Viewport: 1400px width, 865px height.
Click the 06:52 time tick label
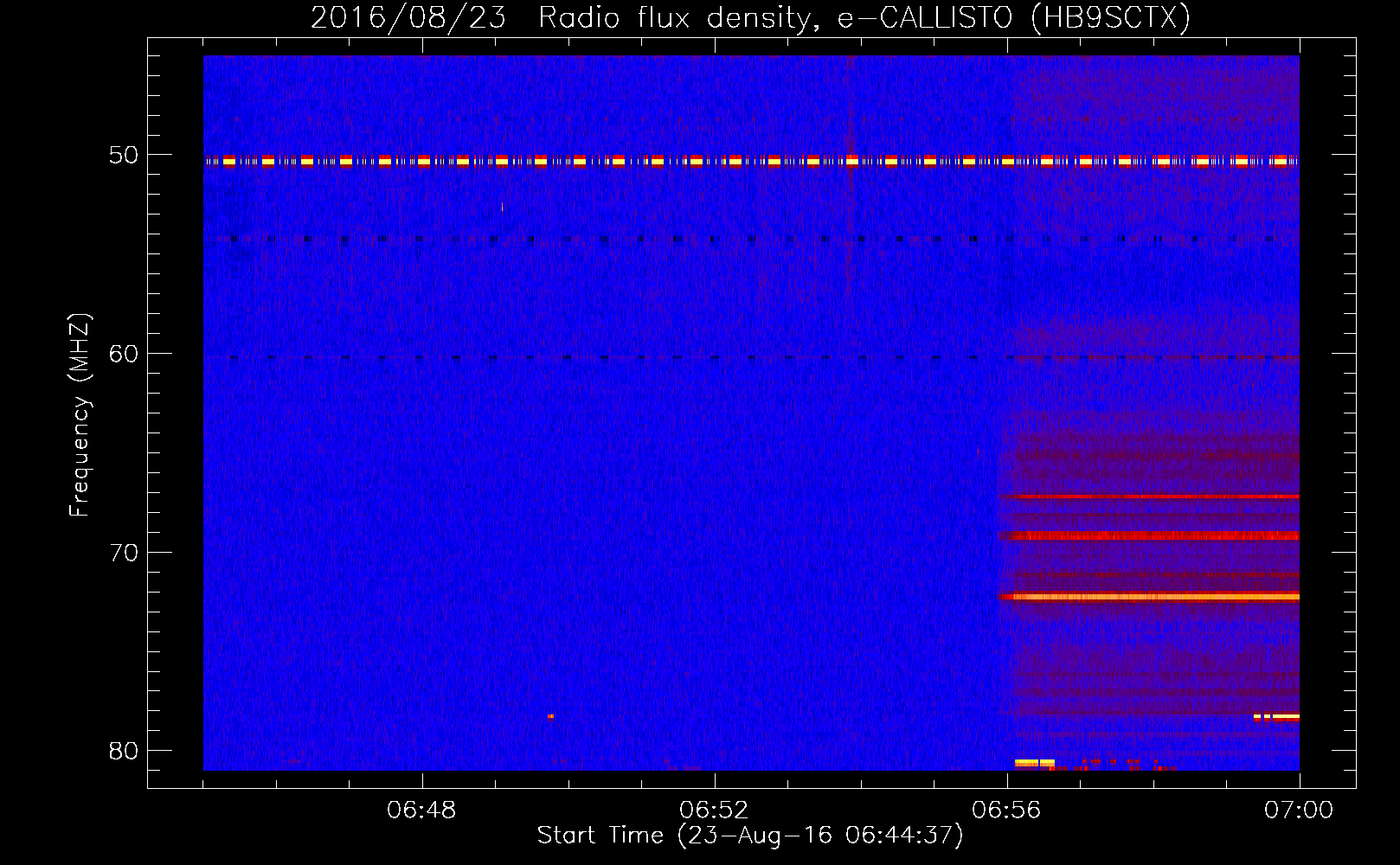pos(714,811)
